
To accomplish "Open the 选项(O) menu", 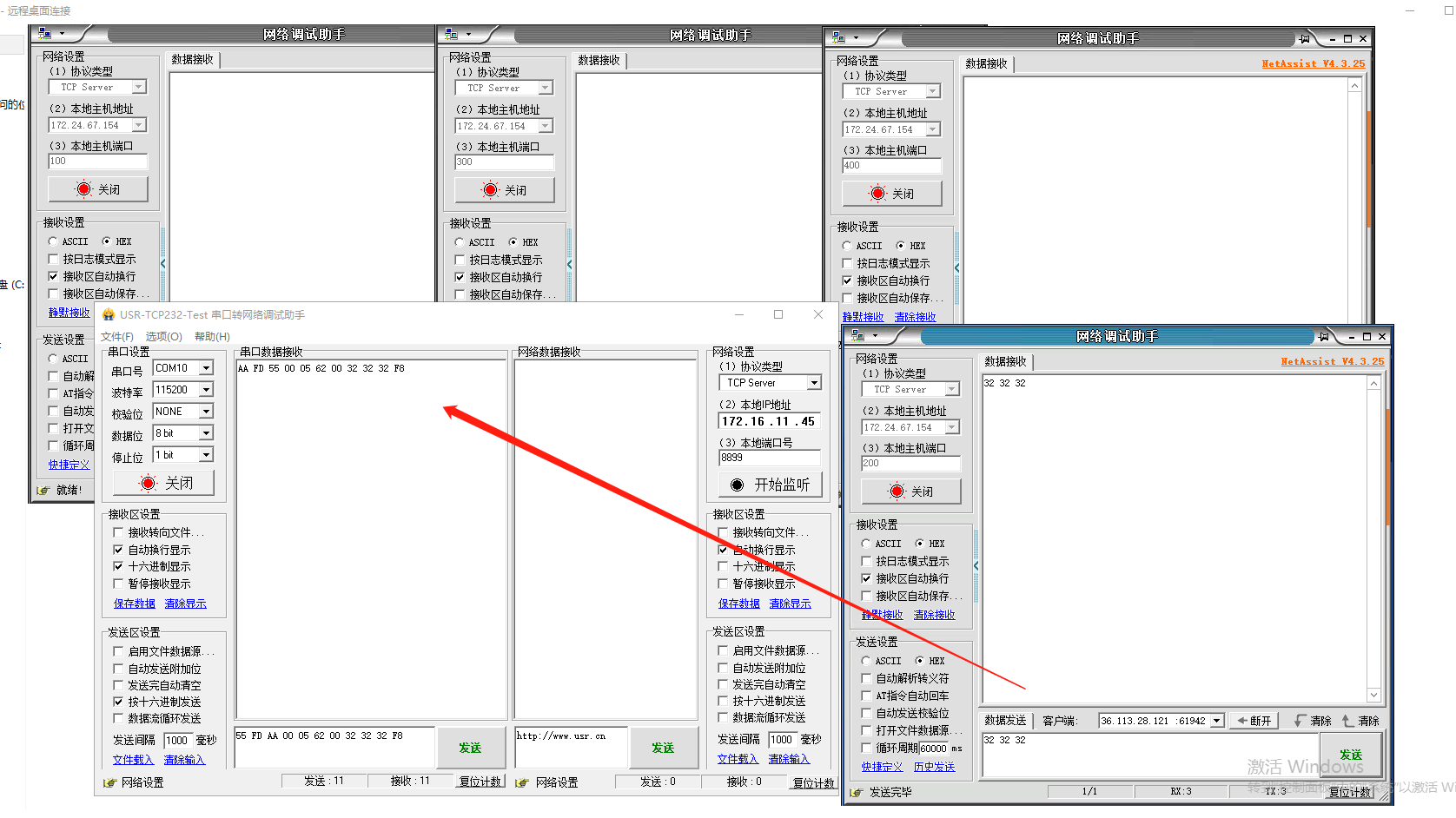I will 163,337.
